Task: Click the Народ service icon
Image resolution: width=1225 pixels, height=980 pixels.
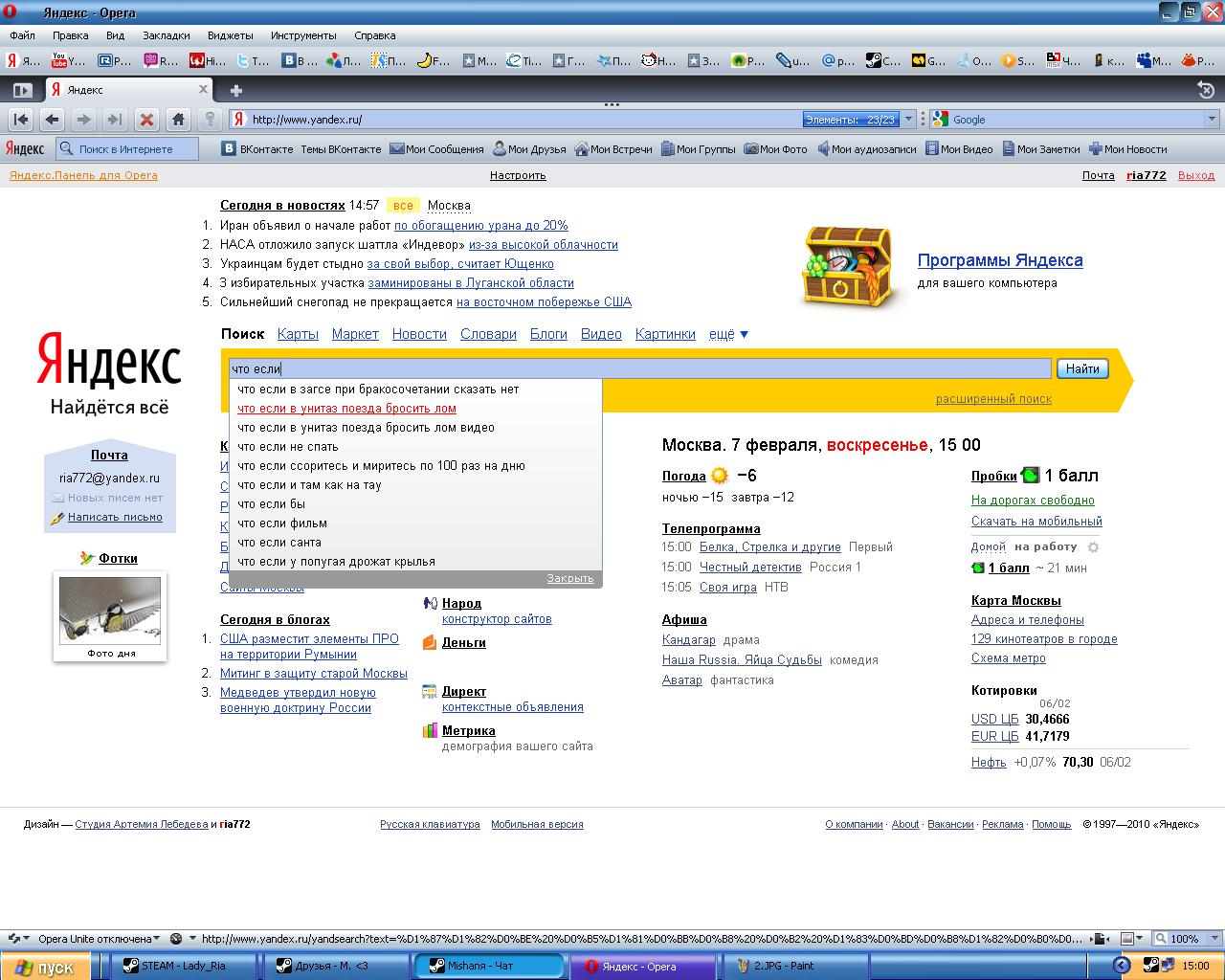Action: 430,603
